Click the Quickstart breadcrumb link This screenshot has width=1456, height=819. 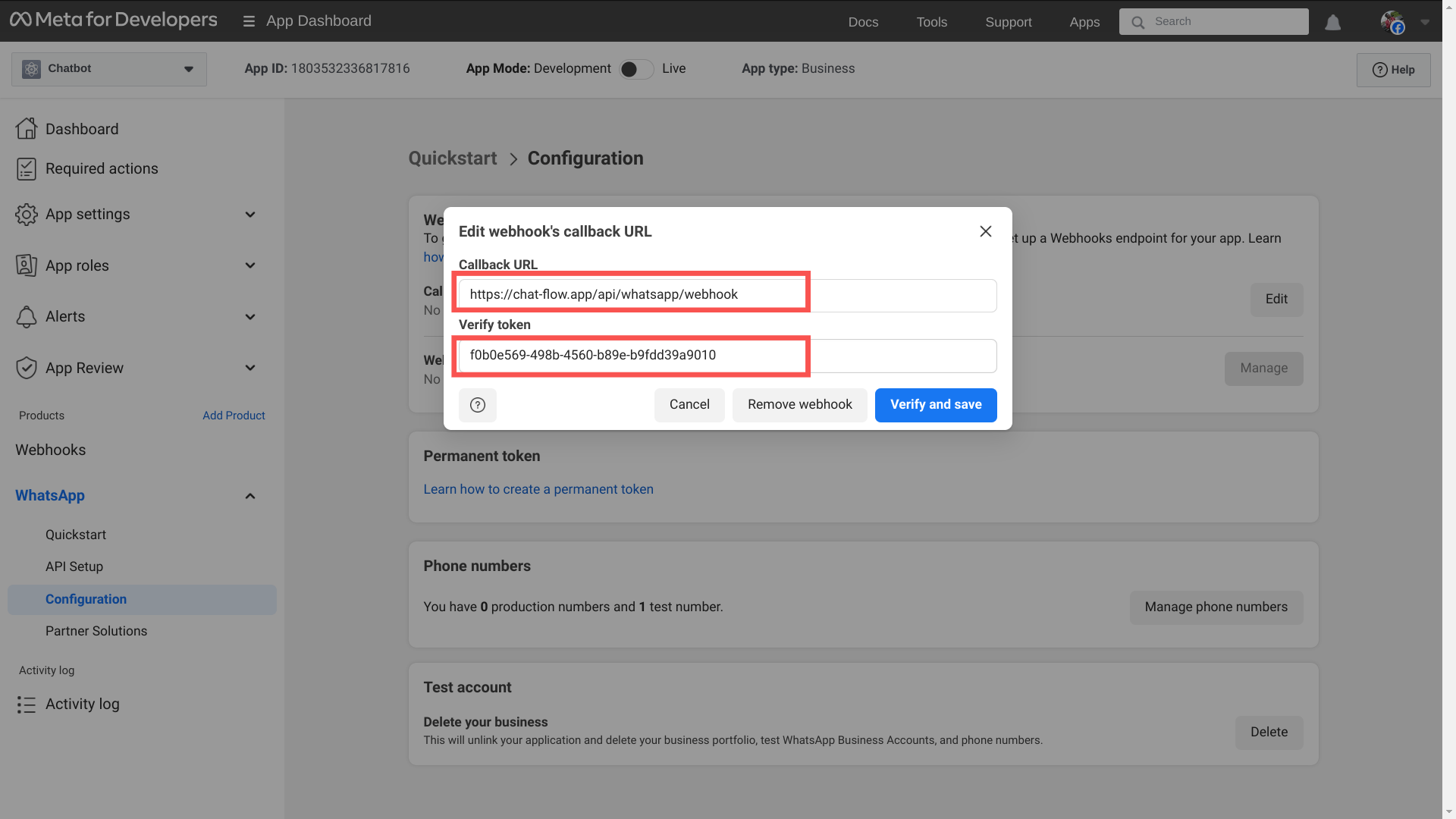[x=453, y=158]
